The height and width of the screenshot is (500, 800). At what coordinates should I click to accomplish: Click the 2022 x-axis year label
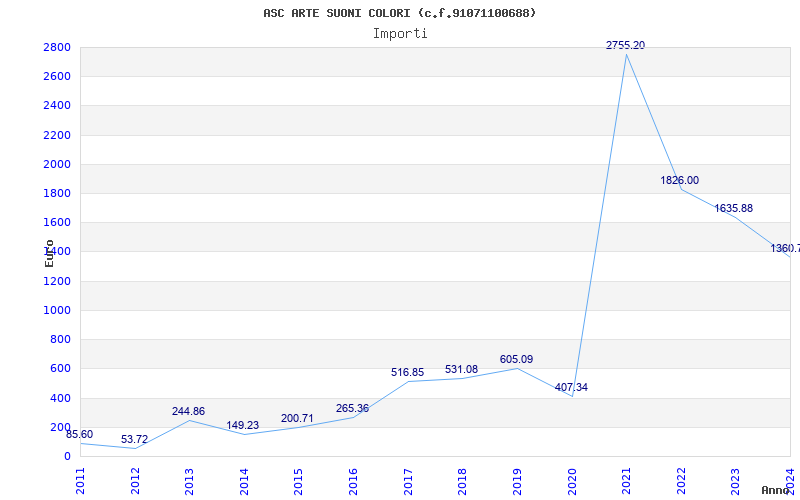click(x=681, y=481)
